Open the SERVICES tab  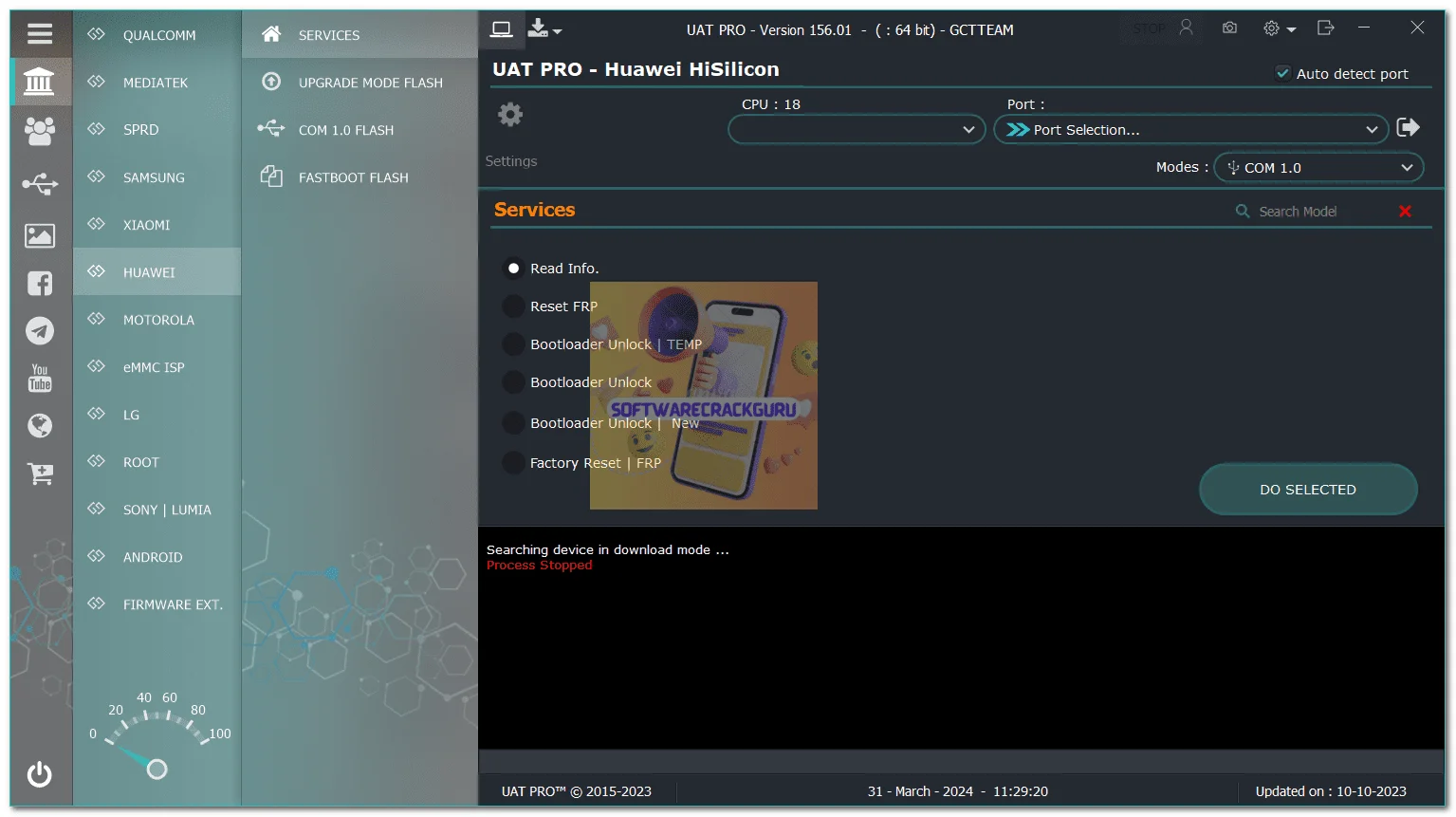(x=359, y=35)
